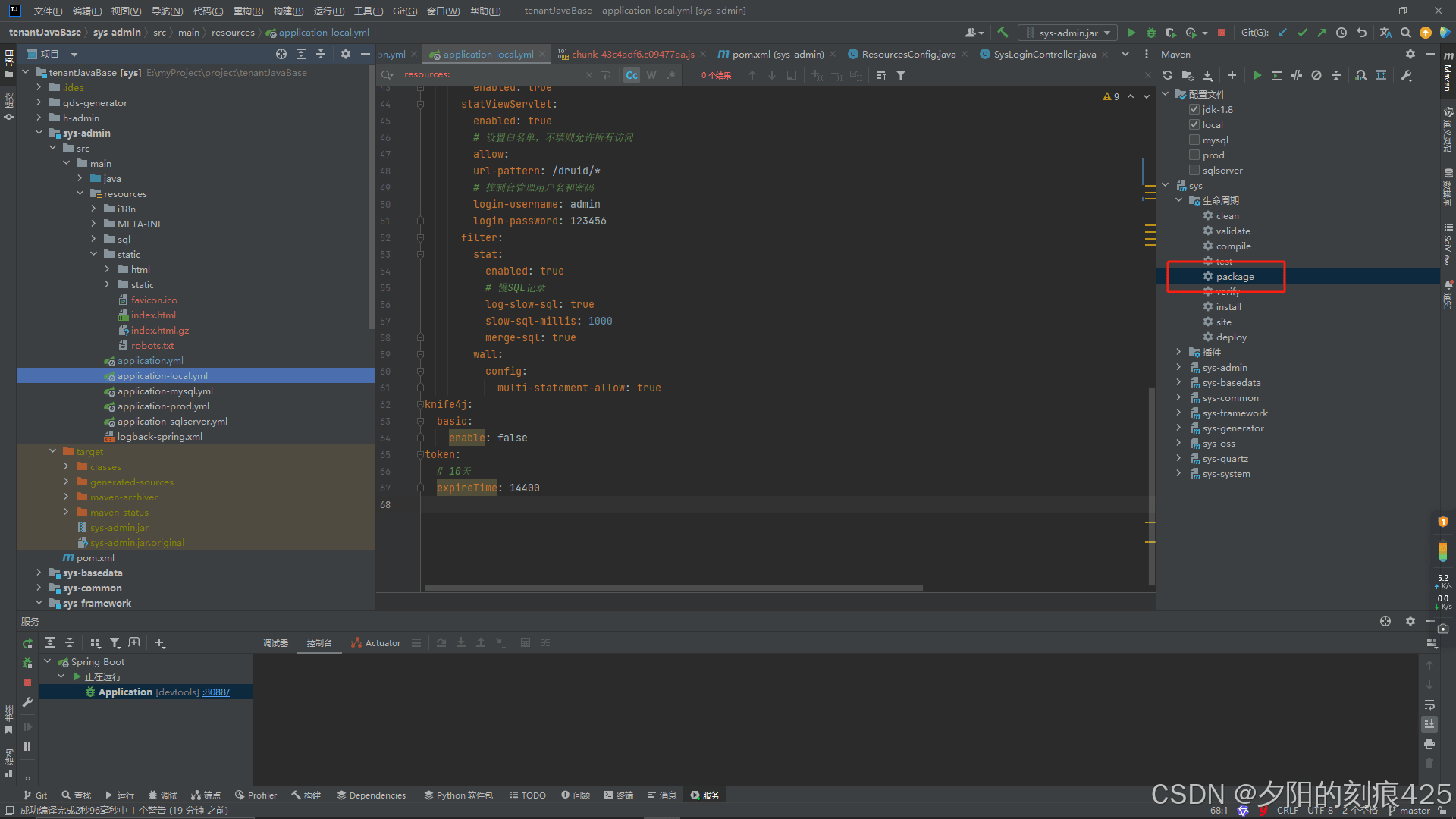Rerun the service in the services panel
The image size is (1456, 819).
click(x=27, y=643)
